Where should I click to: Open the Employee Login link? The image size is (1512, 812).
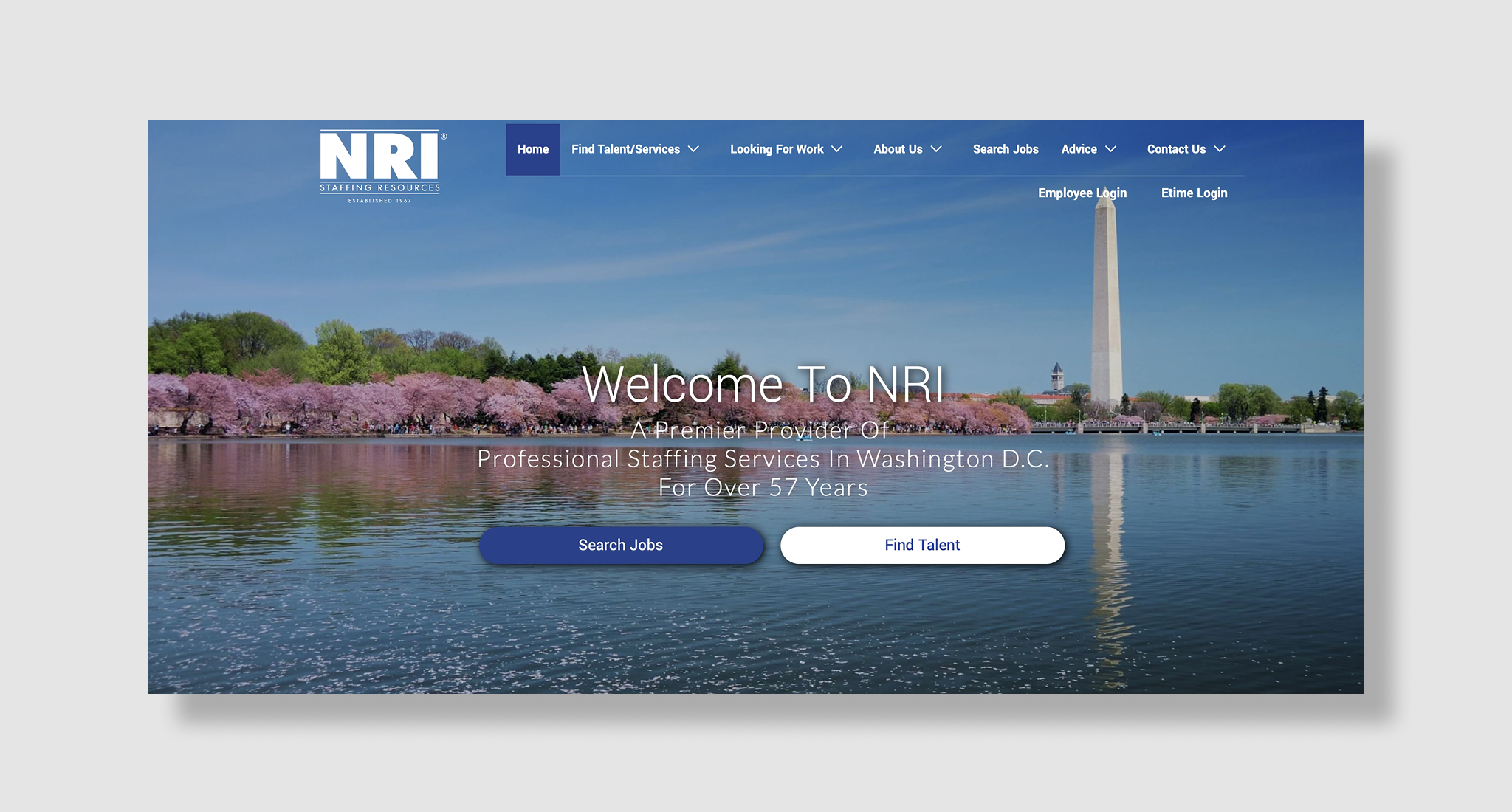(1082, 193)
